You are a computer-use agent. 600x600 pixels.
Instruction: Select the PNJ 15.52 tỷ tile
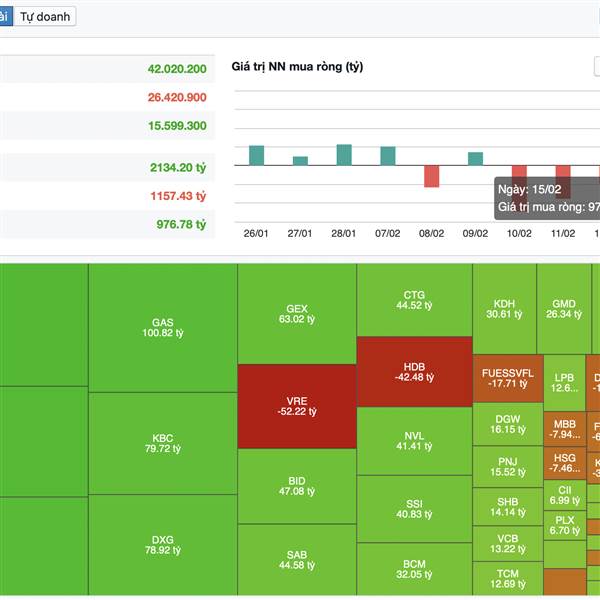(x=508, y=466)
